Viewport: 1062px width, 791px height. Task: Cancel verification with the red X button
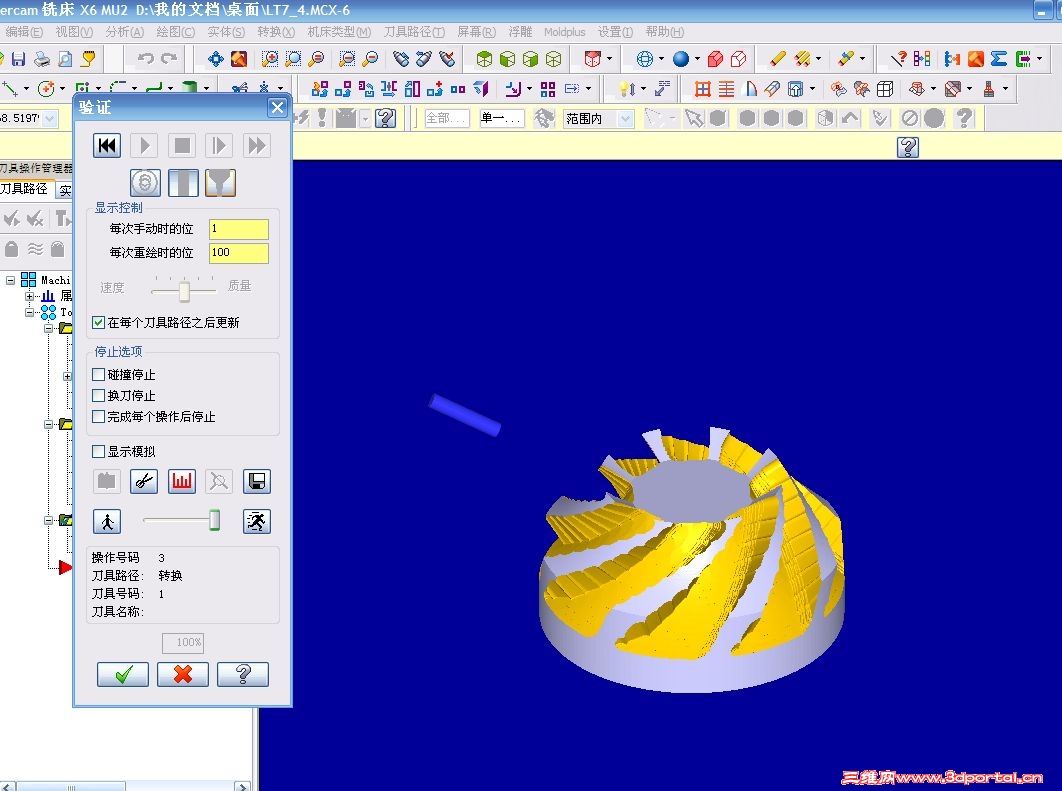click(x=183, y=674)
